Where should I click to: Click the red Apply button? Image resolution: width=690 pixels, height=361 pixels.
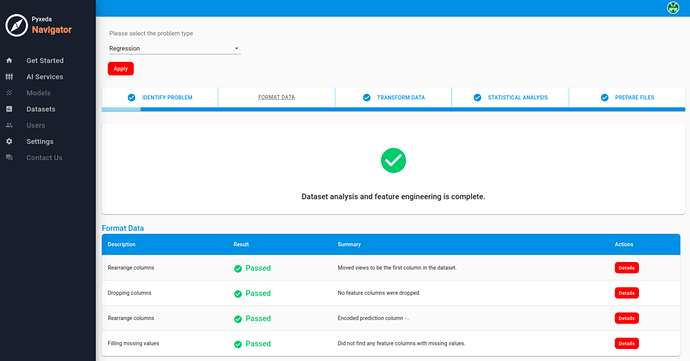tap(121, 69)
